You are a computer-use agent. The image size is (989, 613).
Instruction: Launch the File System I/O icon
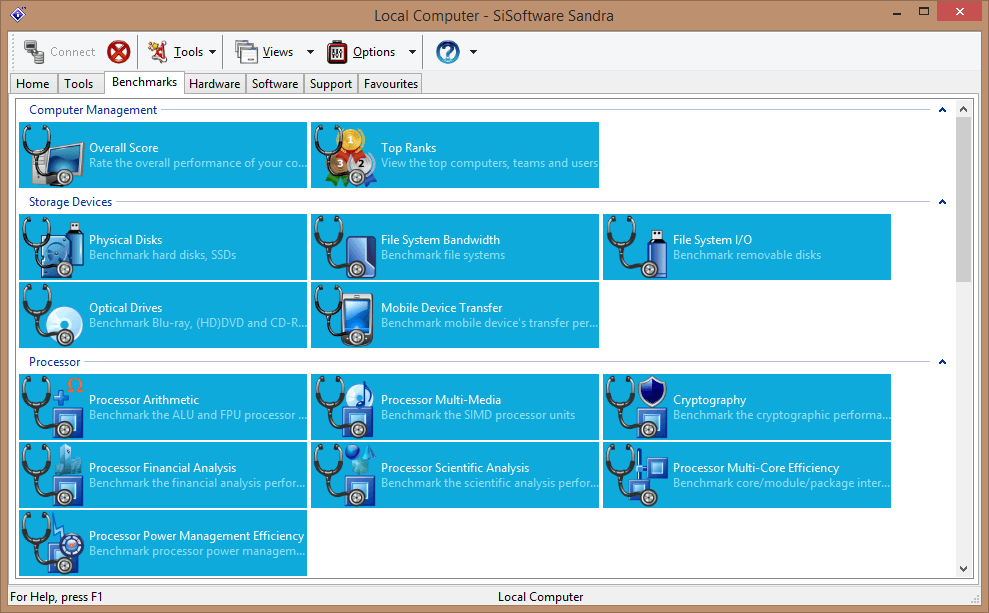tap(637, 247)
